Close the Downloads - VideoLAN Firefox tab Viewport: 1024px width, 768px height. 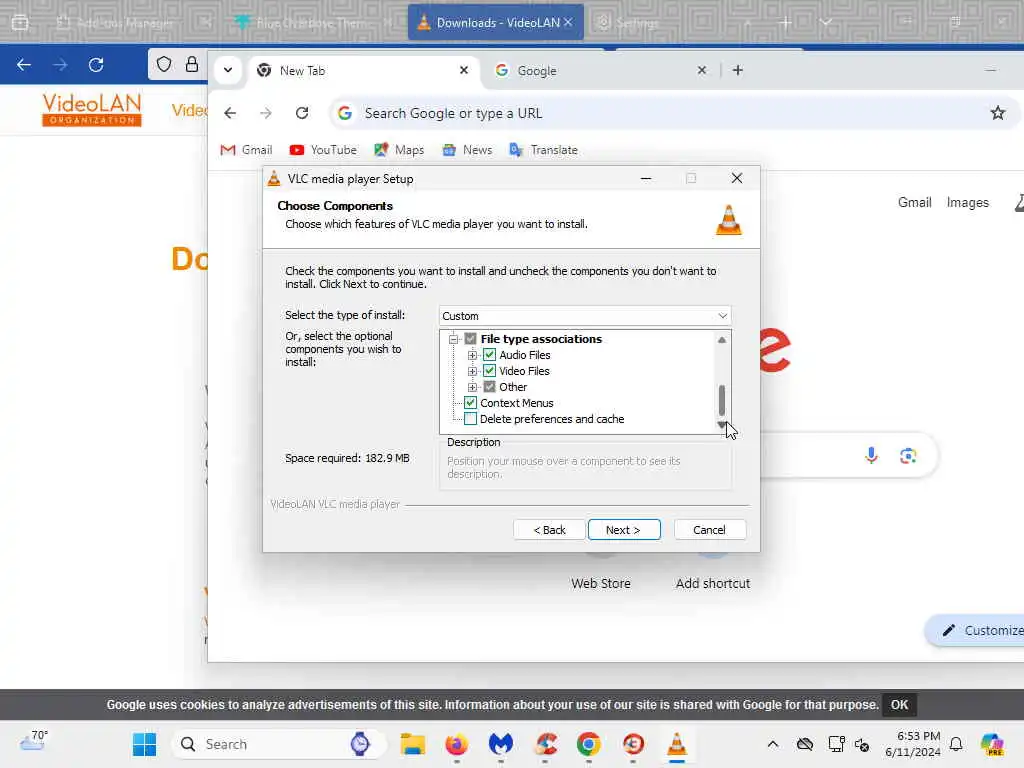pyautogui.click(x=568, y=22)
